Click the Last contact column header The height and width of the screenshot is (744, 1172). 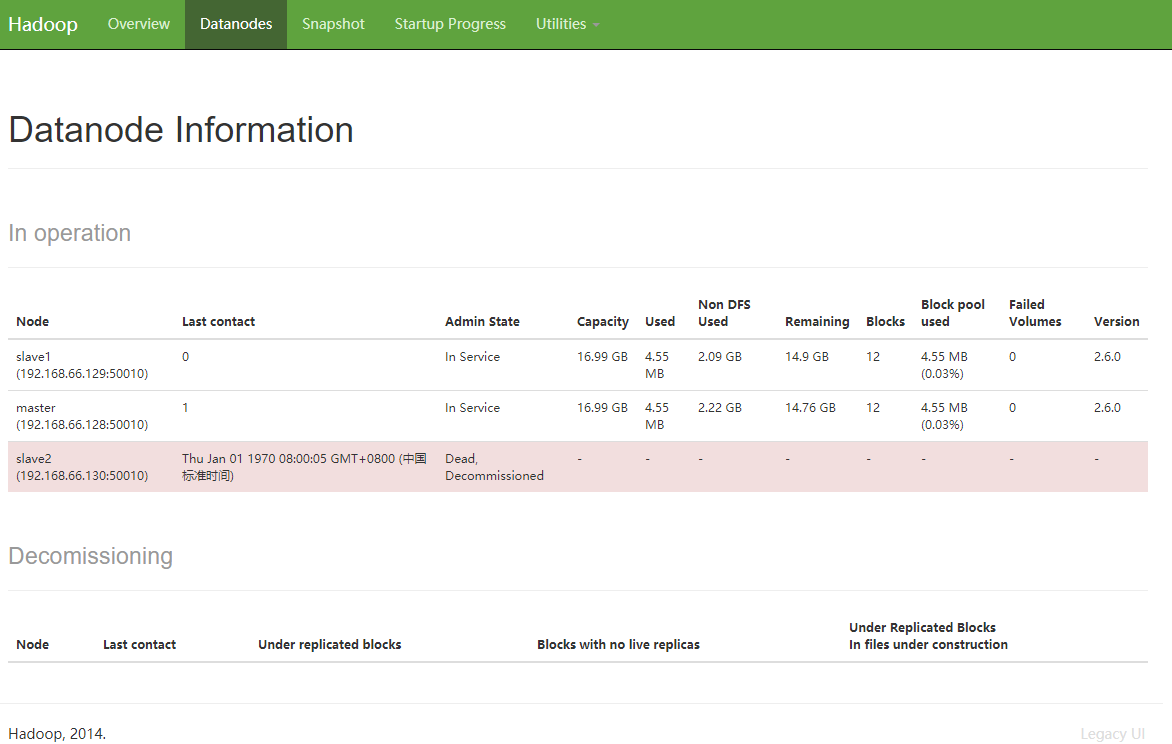click(x=218, y=322)
